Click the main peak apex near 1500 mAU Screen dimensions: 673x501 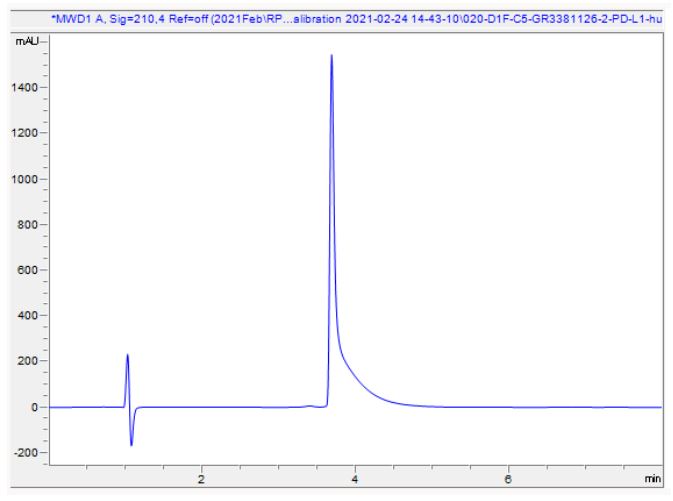(x=331, y=55)
